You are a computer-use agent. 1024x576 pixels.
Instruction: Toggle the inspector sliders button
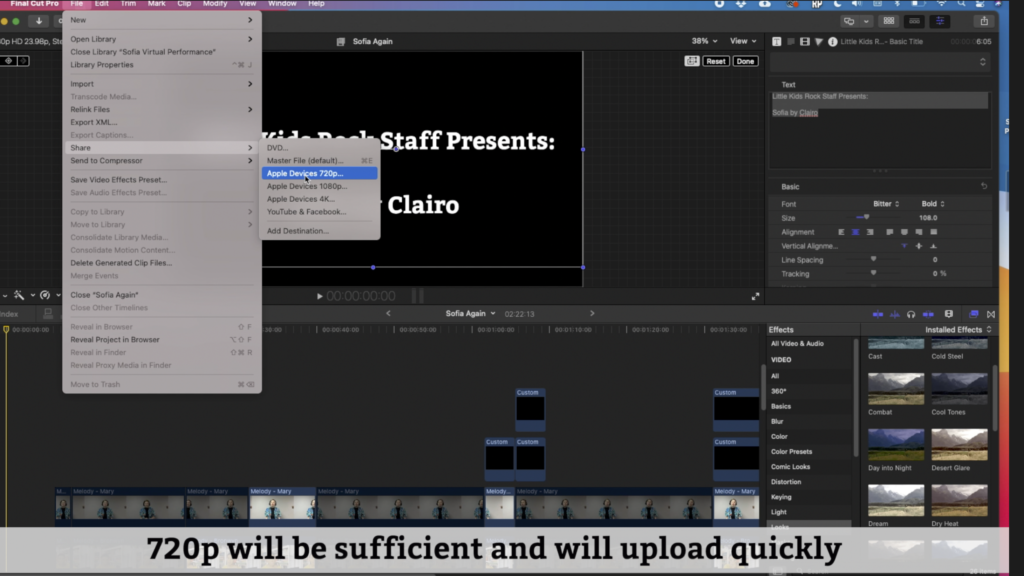(940, 21)
